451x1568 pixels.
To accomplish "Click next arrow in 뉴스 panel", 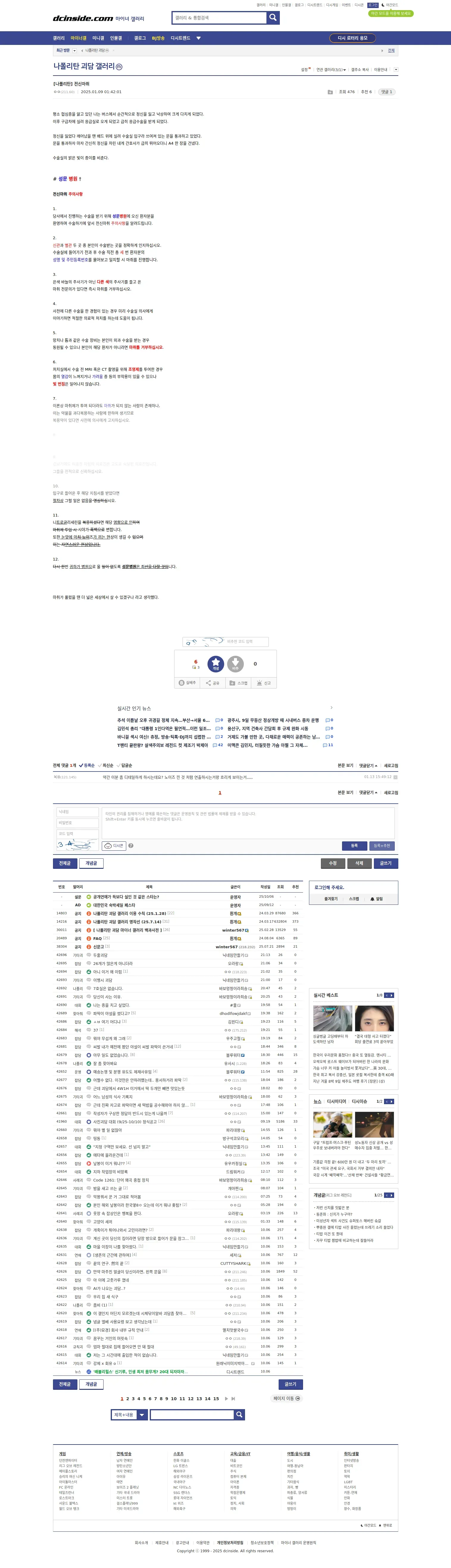I will [x=391, y=1101].
